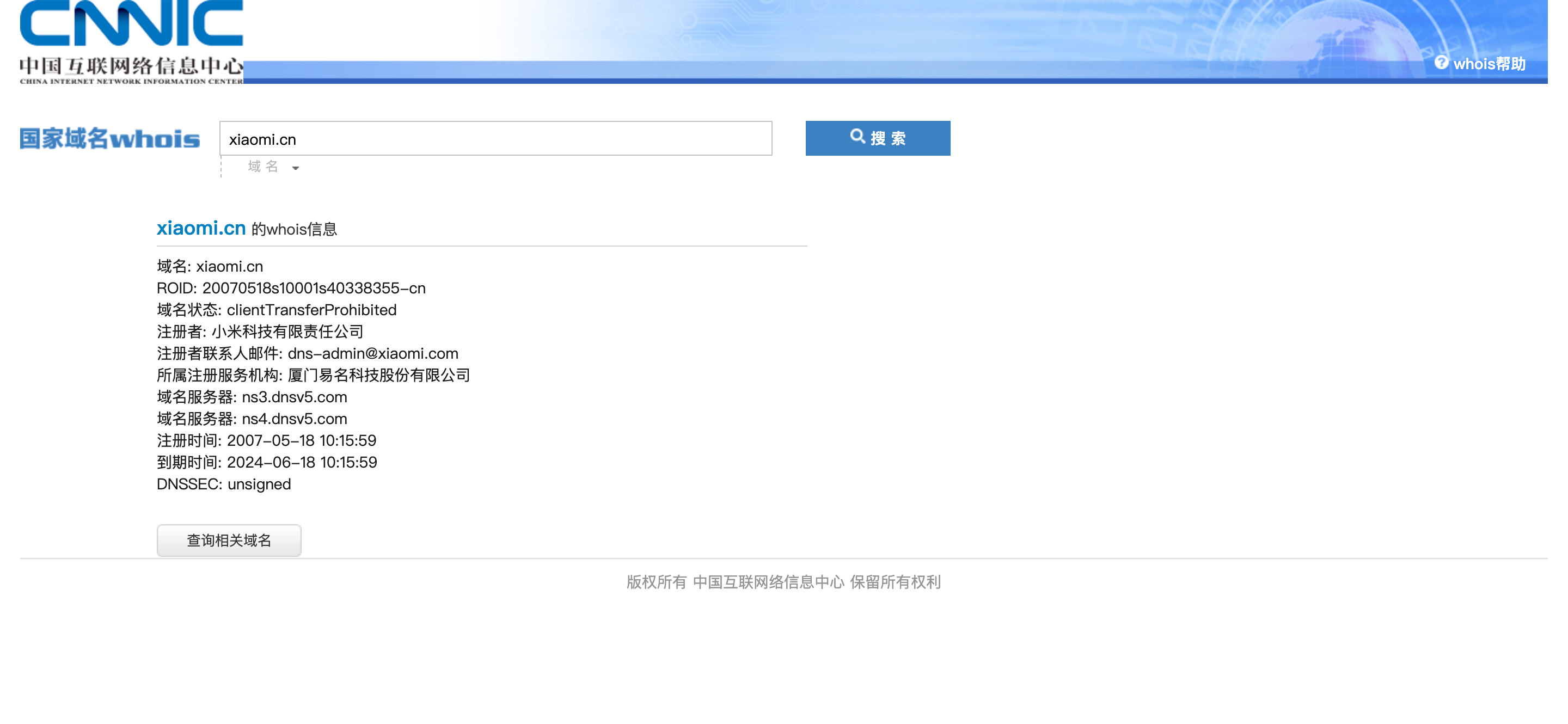Screen dimensions: 1568x724
Task: Click the 查询相关域名 button
Action: [x=229, y=540]
